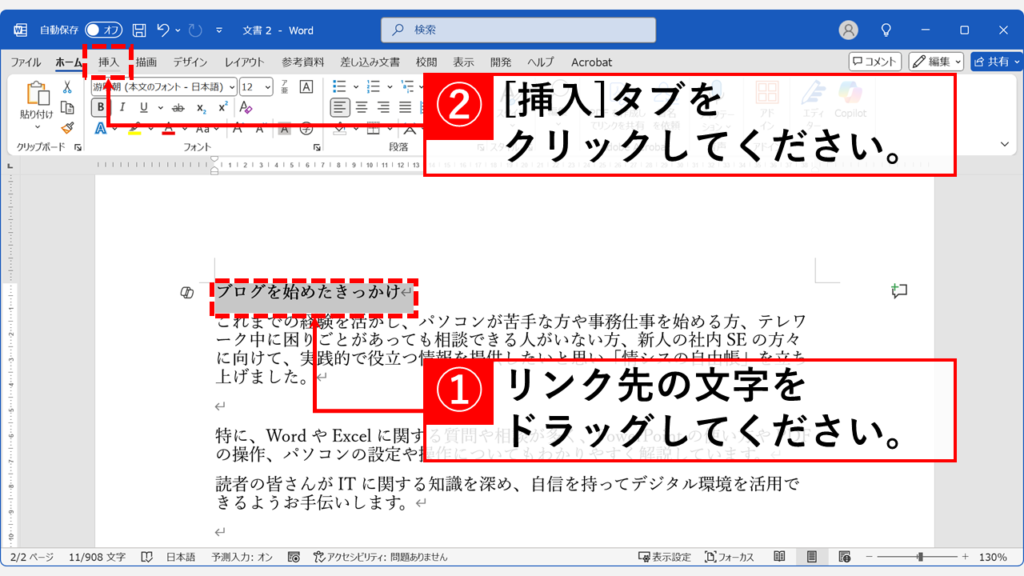Open the 差し込み文書 tab
Screen dimensions: 1024x576
coord(370,62)
